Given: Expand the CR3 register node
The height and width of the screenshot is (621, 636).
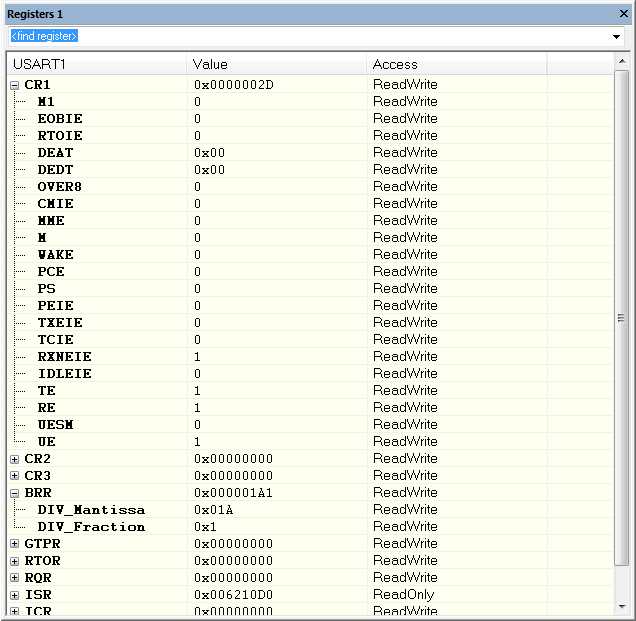Looking at the screenshot, I should point(15,476).
